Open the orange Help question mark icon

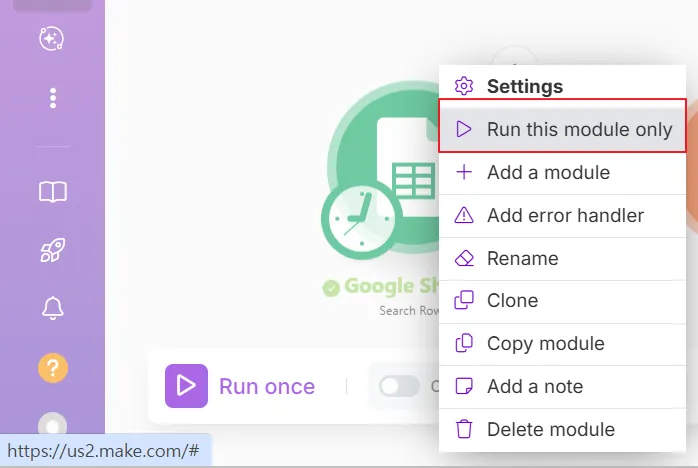point(52,368)
